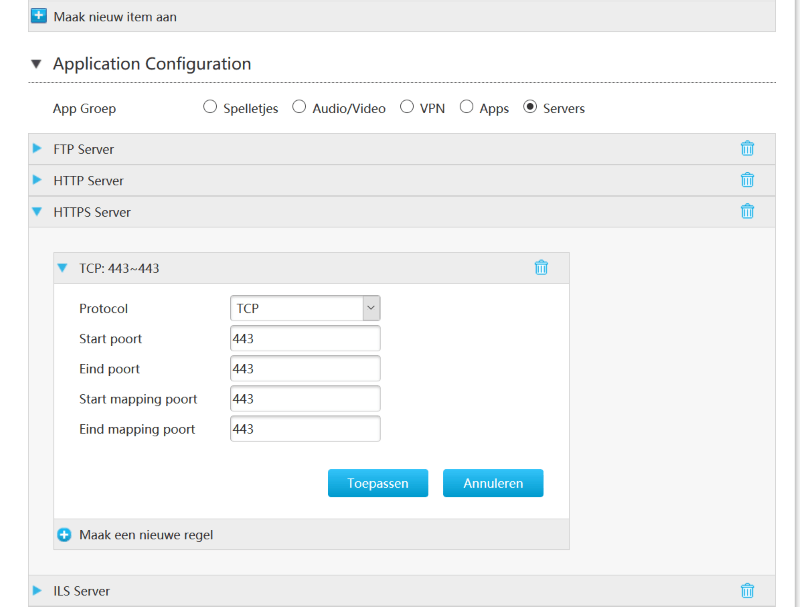800x607 pixels.
Task: Collapse the Application Configuration section
Action: [37, 64]
